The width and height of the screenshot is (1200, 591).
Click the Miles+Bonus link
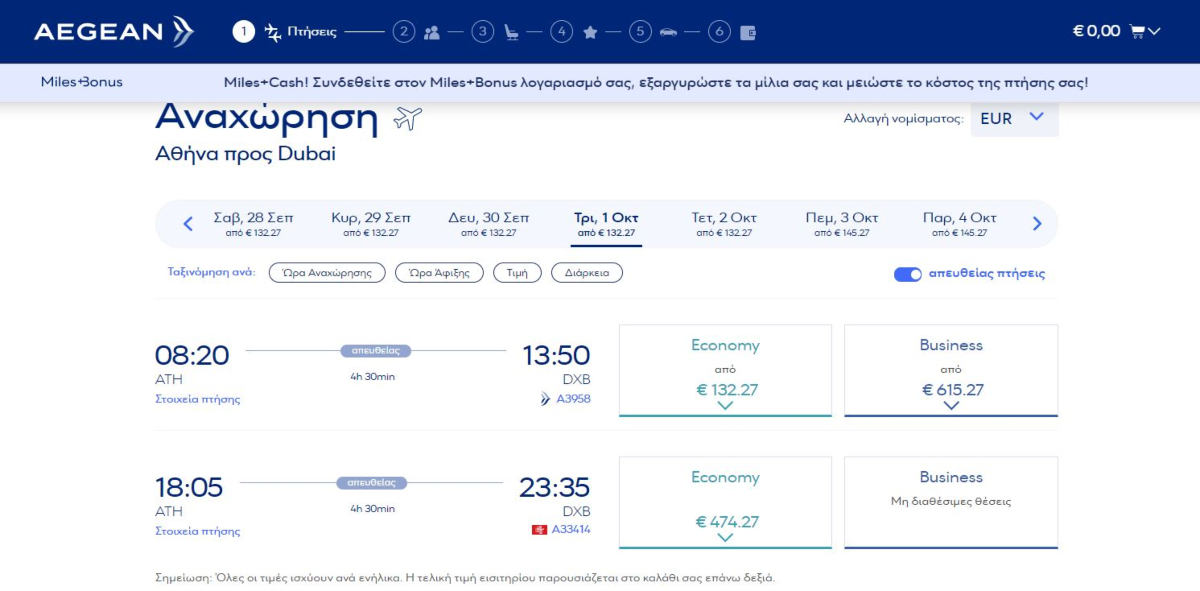pos(81,82)
